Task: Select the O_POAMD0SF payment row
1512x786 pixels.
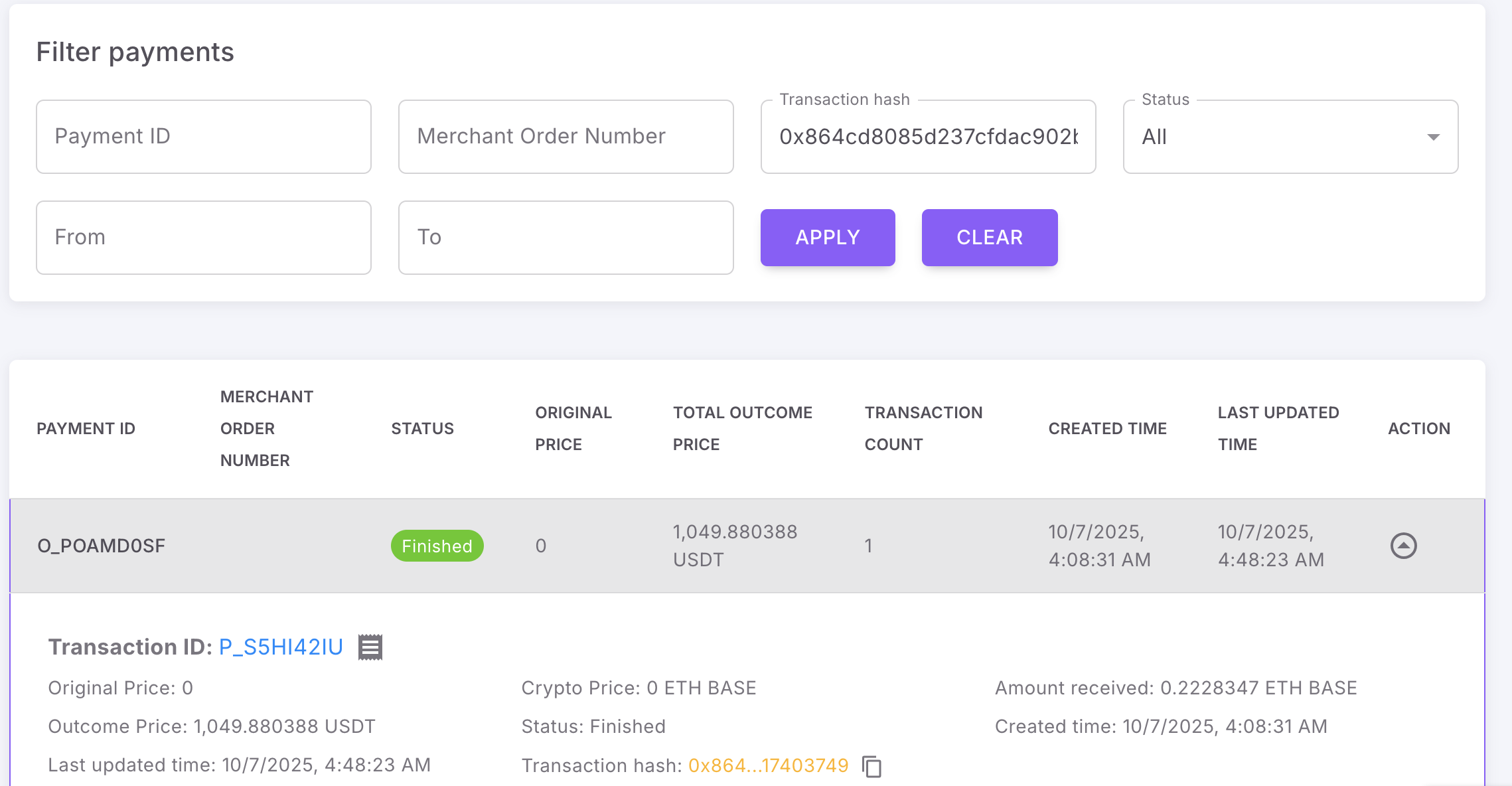Action: pyautogui.click(x=102, y=545)
